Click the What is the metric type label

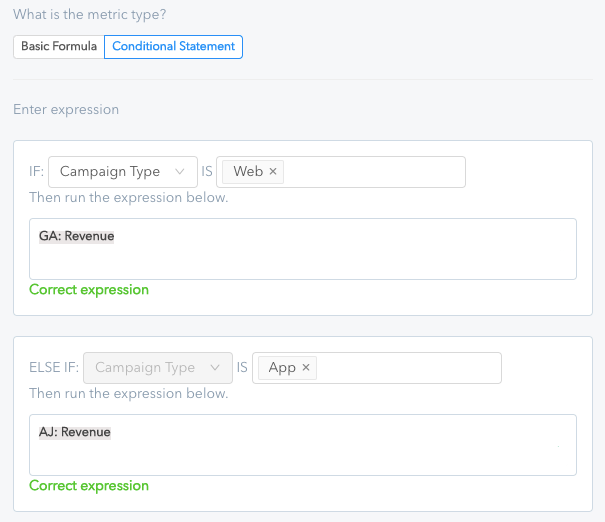tap(90, 15)
